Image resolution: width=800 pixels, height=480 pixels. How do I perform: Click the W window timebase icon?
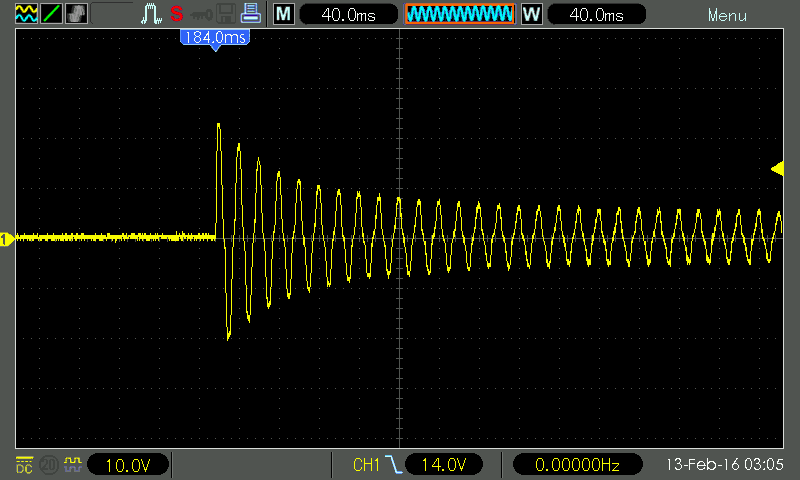click(532, 14)
